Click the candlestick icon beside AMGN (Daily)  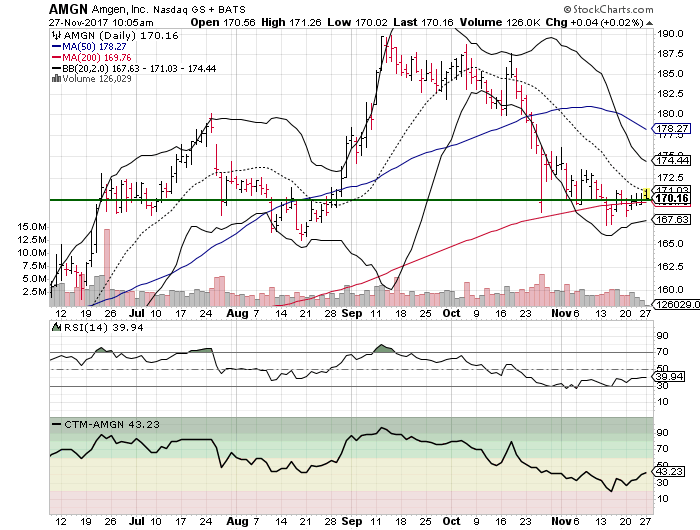56,35
